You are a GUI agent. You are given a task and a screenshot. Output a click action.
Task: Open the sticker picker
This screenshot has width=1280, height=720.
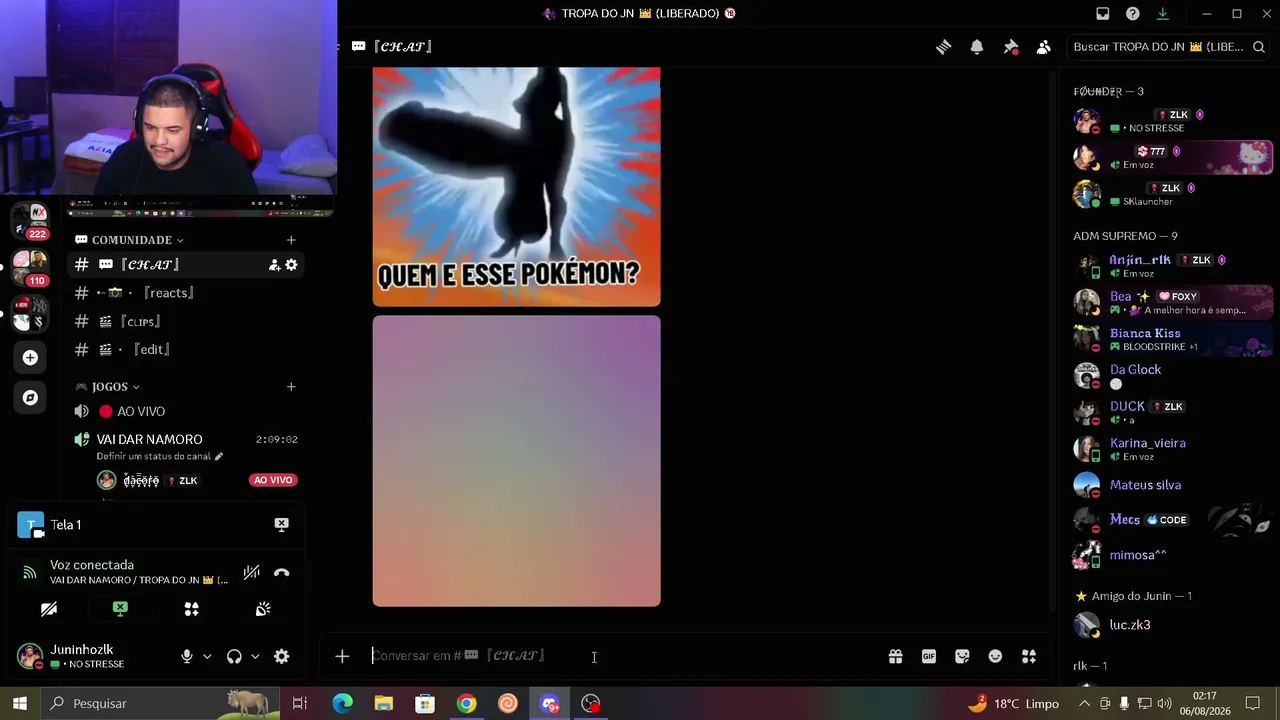click(962, 657)
